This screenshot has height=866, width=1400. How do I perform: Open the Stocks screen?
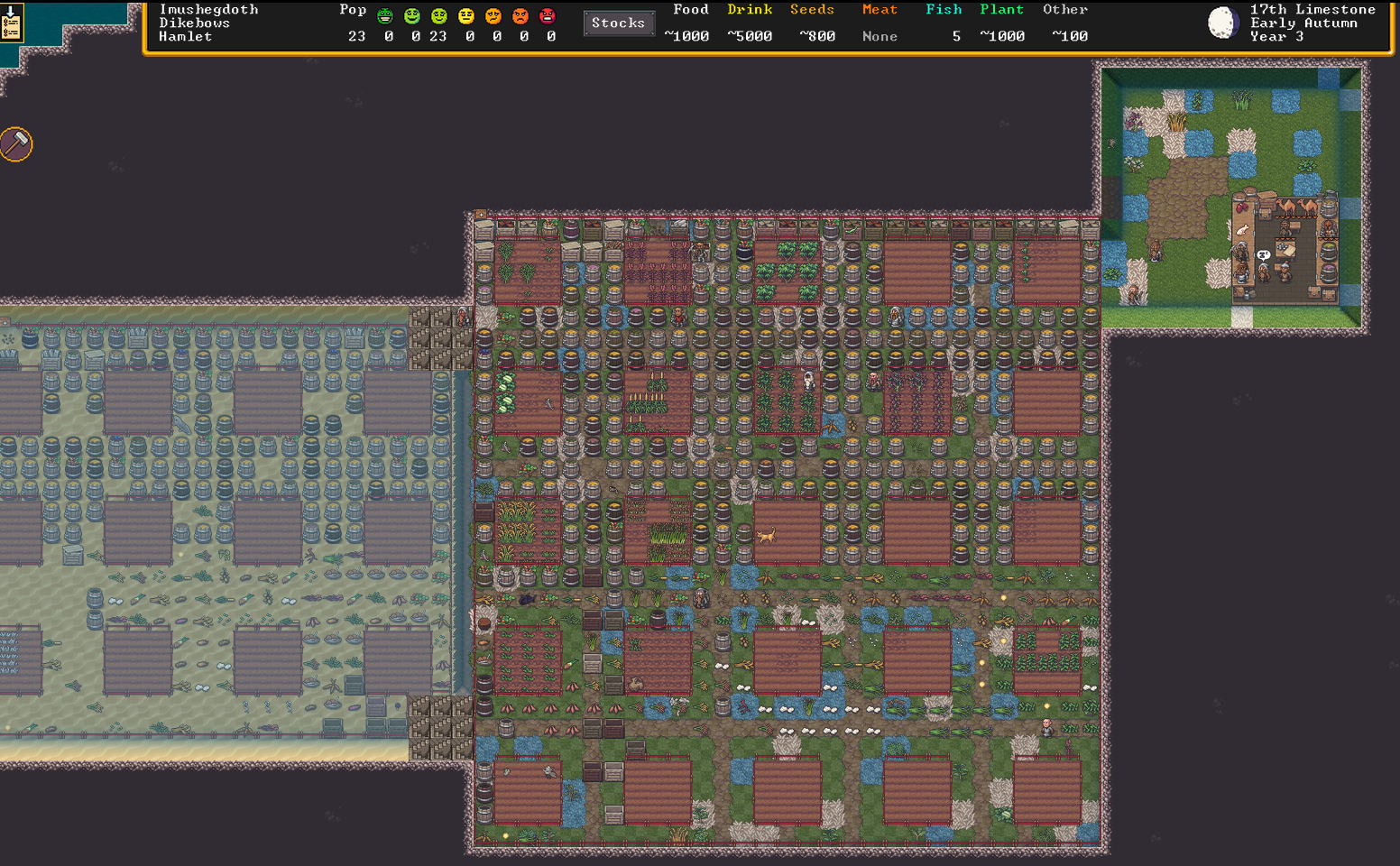(x=618, y=23)
